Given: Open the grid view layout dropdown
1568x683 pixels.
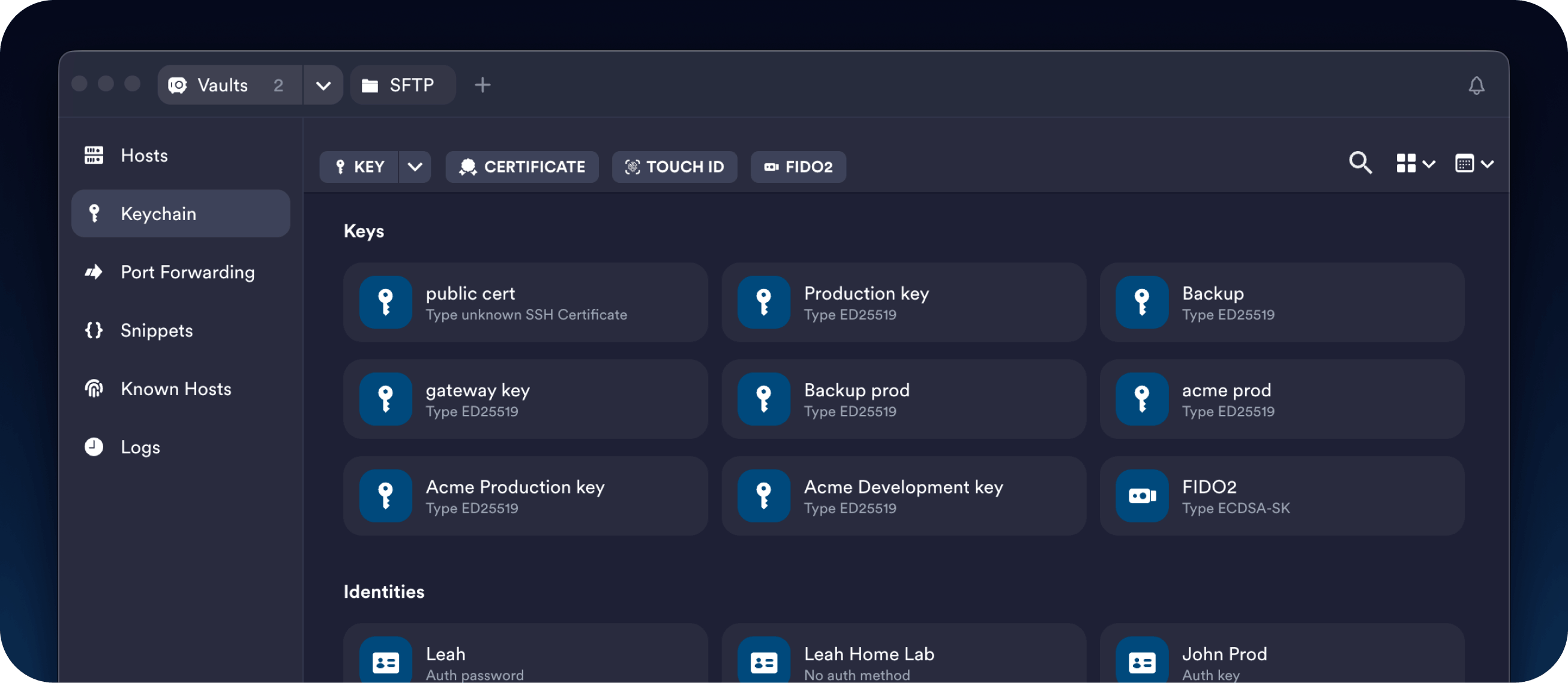Looking at the screenshot, I should click(1414, 163).
